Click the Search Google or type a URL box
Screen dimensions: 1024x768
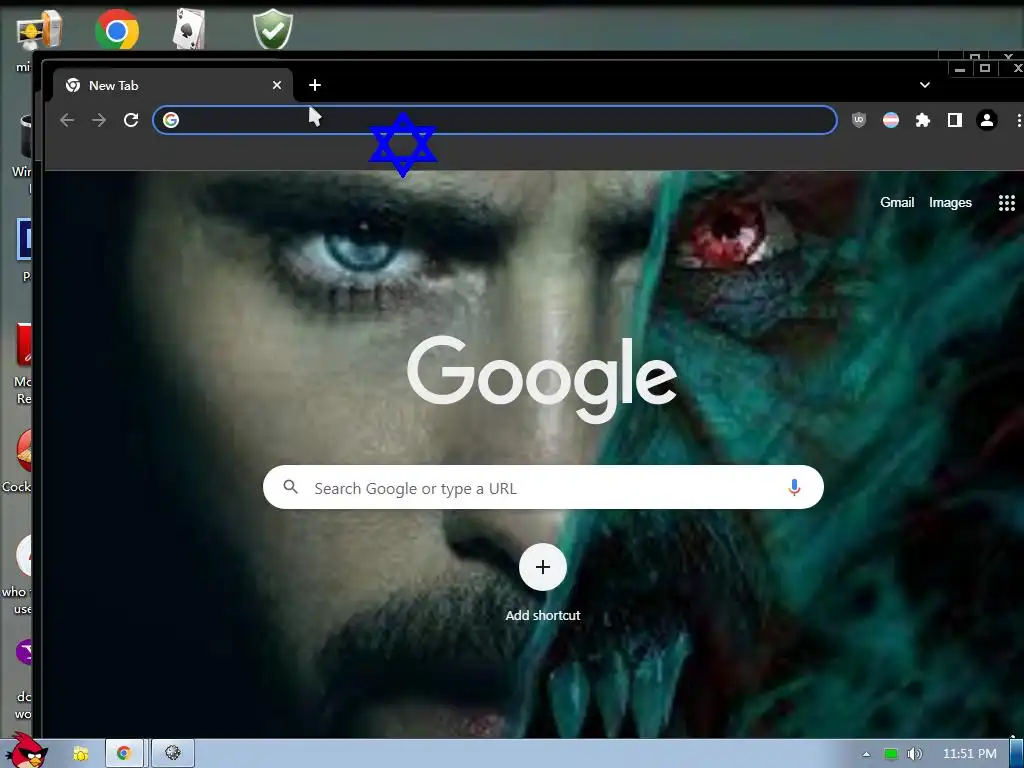[x=543, y=487]
